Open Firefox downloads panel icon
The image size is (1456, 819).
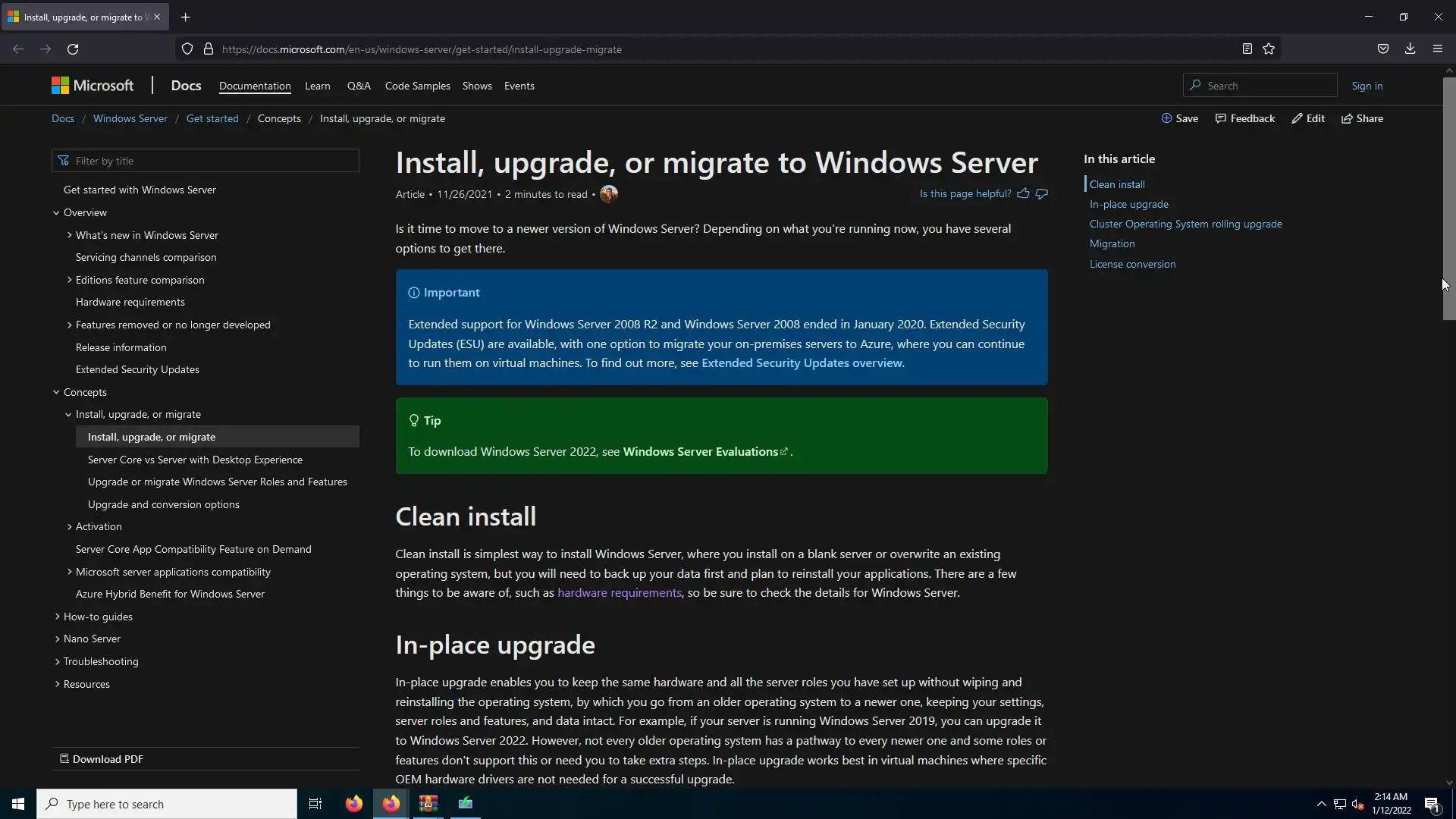1410,49
